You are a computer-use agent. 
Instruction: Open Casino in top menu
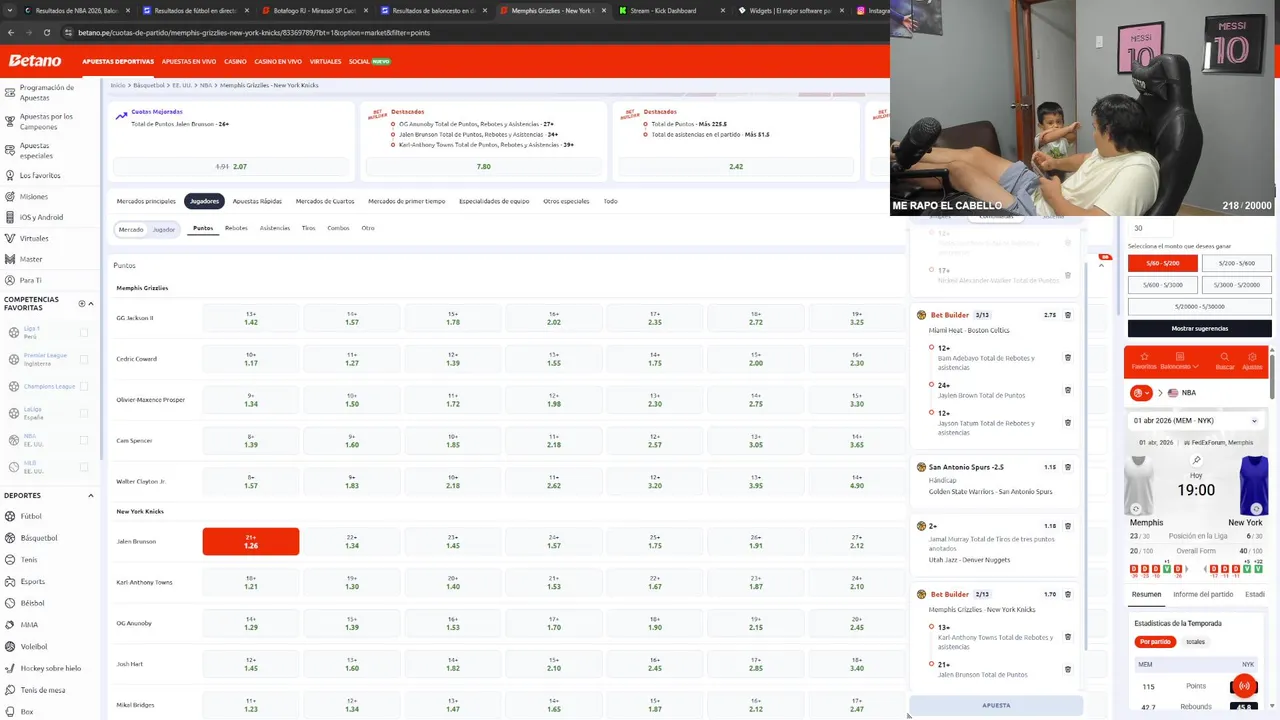coord(235,61)
